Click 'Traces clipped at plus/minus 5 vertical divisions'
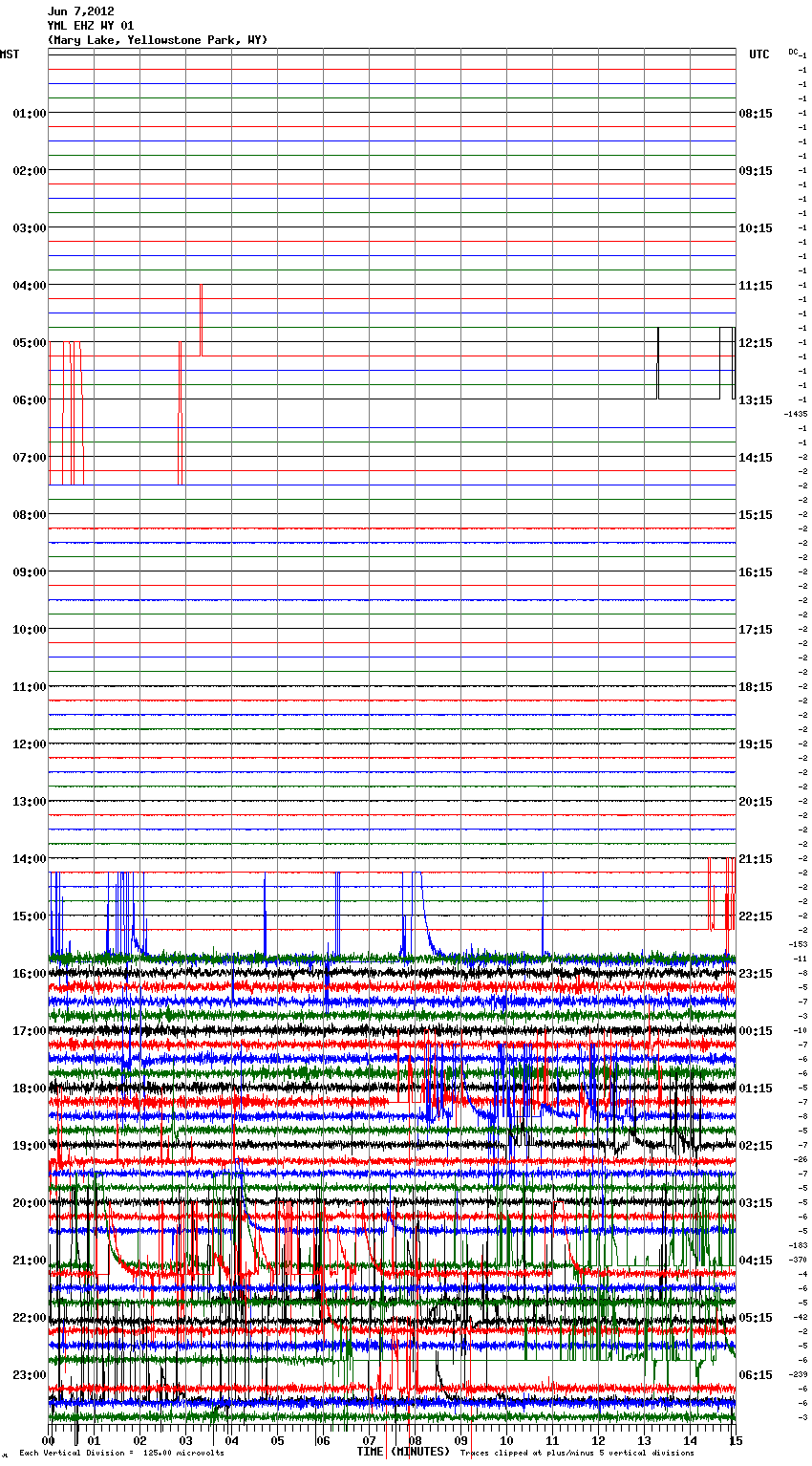This screenshot has width=812, height=1466. click(x=578, y=1454)
